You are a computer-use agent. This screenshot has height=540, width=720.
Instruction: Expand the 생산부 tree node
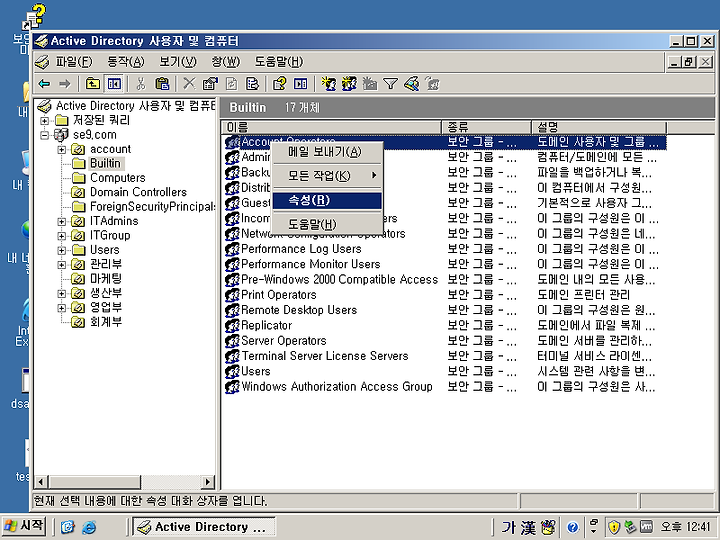click(x=62, y=293)
